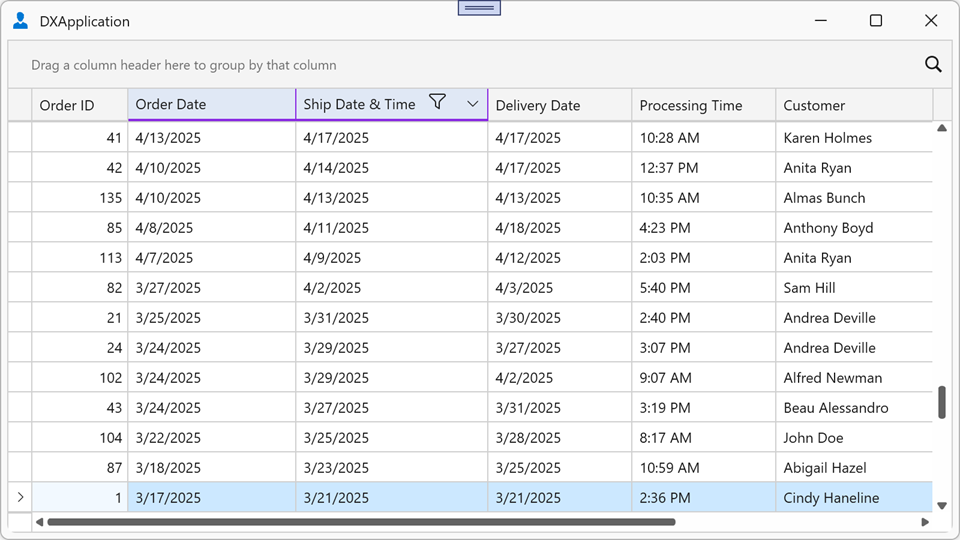Click the Processing Time column header
Viewport: 960px width, 540px height.
(x=703, y=105)
